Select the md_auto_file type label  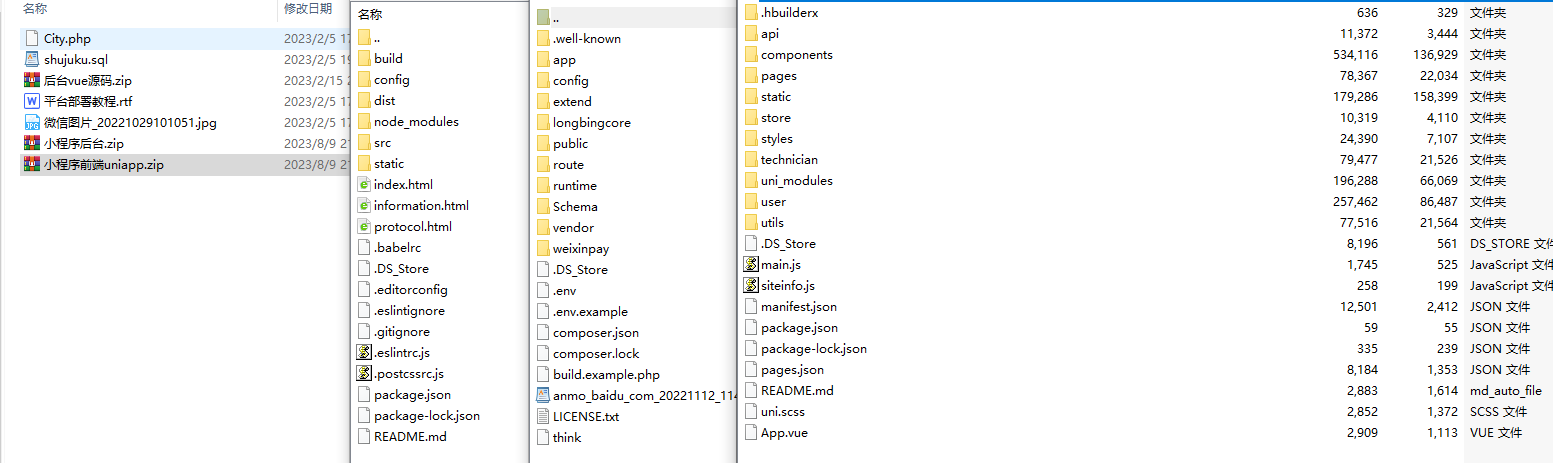(x=1506, y=391)
